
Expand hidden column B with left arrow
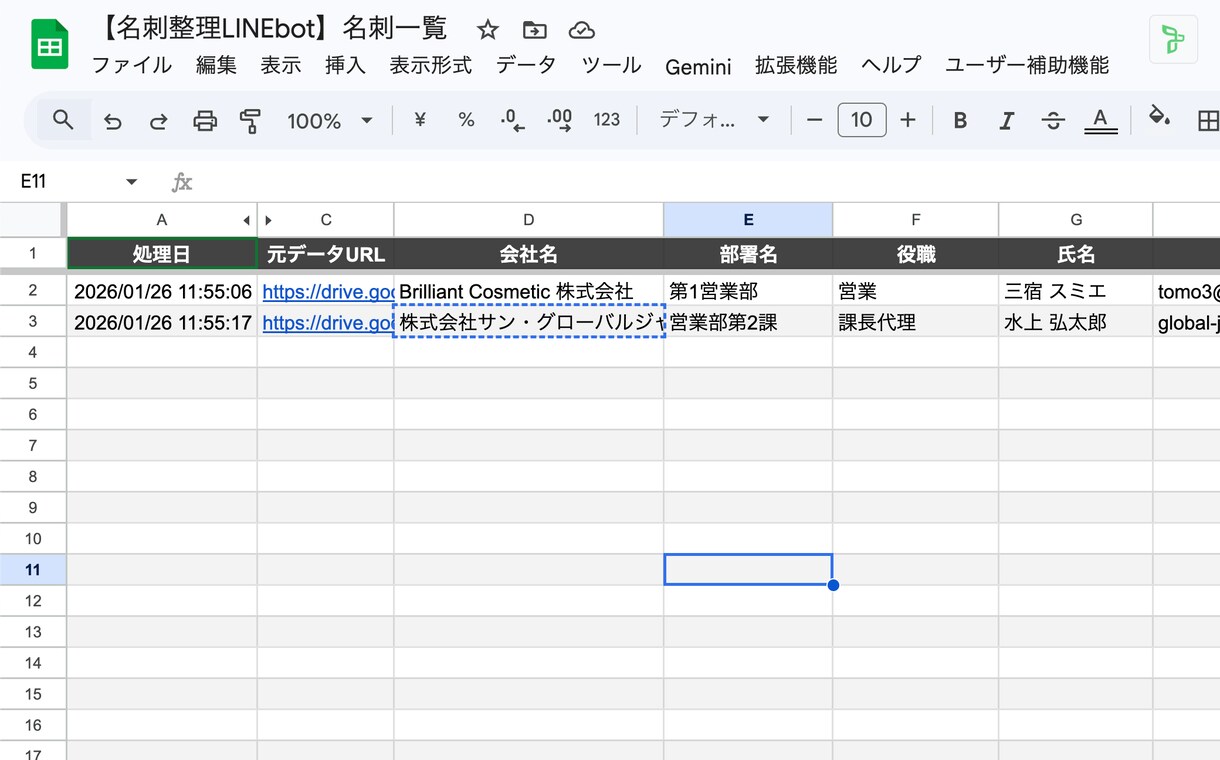[247, 220]
